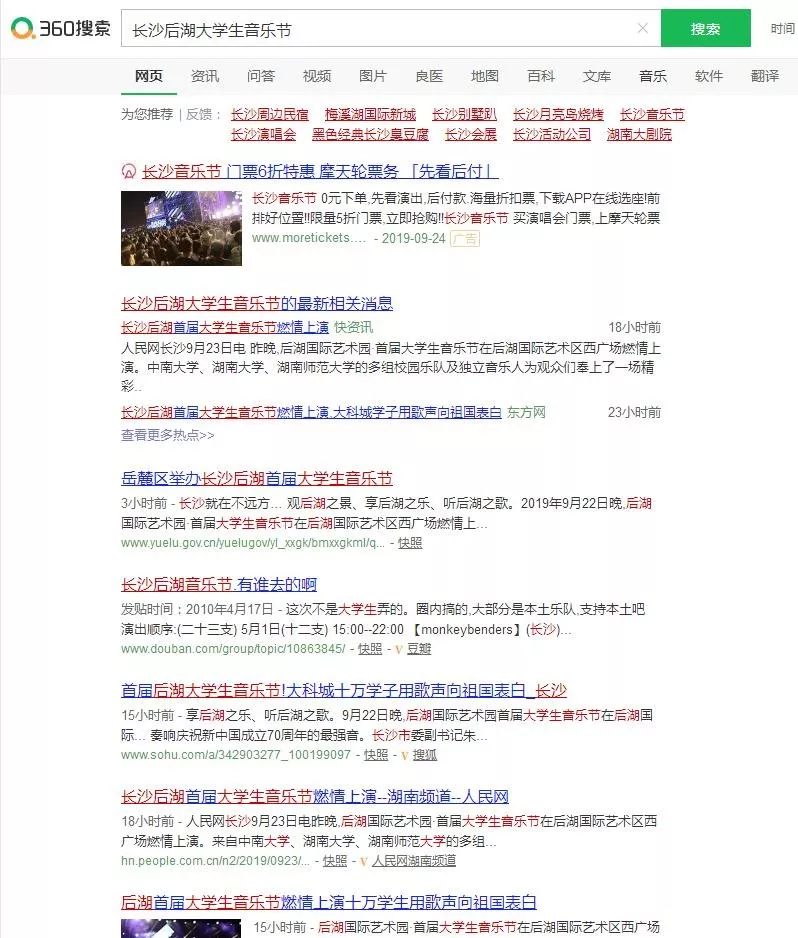This screenshot has height=938, width=798.
Task: Open the 东方网 news headline about 大科城学子
Action: [x=311, y=412]
